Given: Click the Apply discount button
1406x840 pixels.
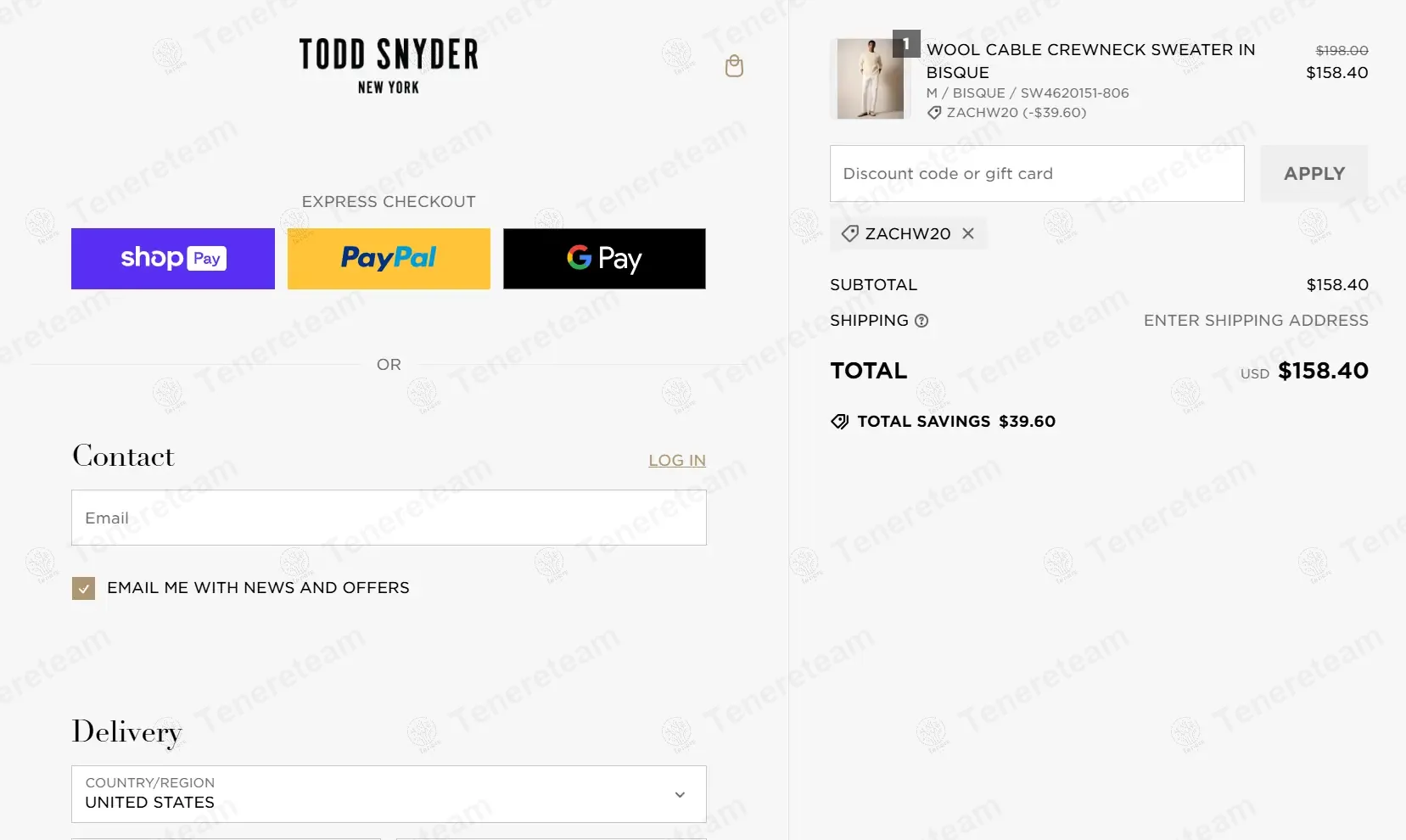Looking at the screenshot, I should pos(1314,173).
